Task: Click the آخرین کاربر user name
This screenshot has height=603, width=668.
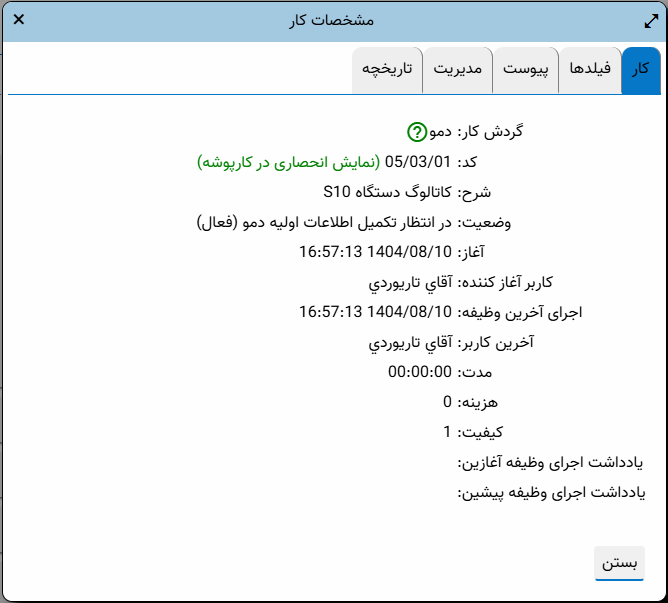Action: pos(411,342)
